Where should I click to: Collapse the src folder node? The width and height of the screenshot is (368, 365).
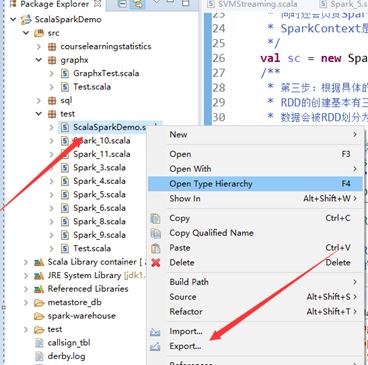tap(26, 33)
